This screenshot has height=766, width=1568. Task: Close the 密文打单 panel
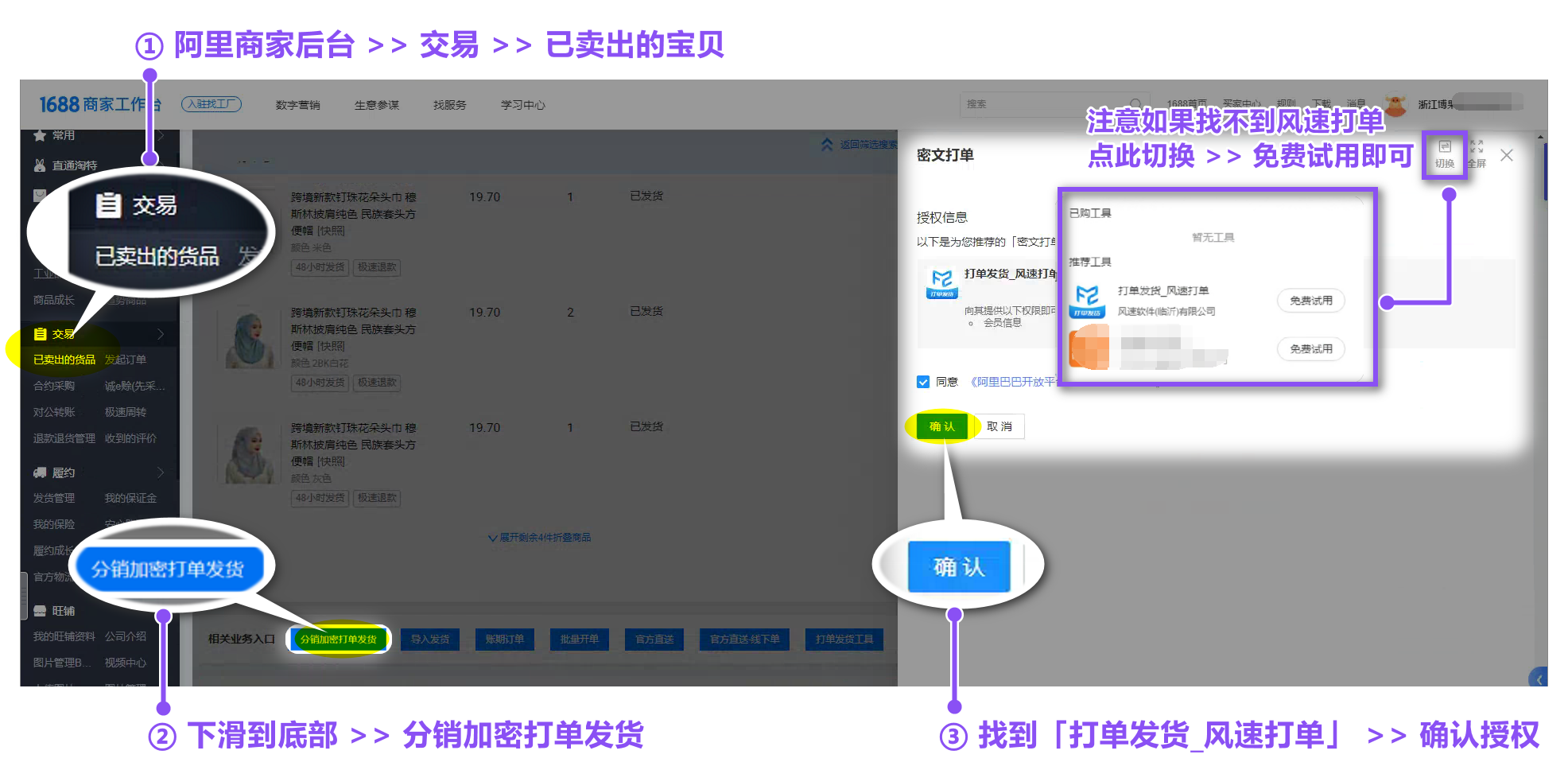(x=1507, y=155)
